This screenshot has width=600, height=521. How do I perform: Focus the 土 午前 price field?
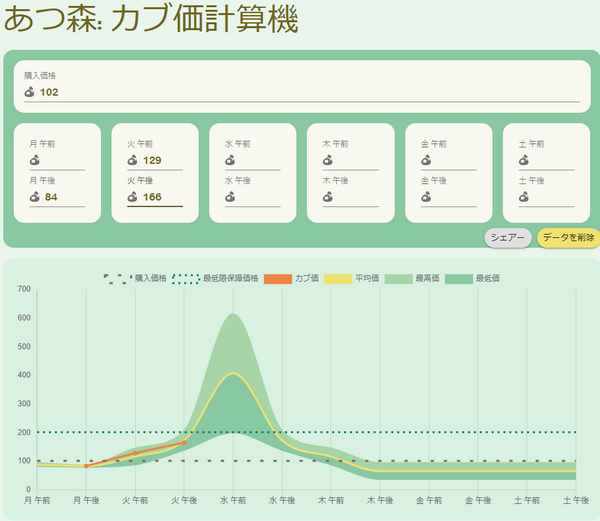click(x=546, y=161)
